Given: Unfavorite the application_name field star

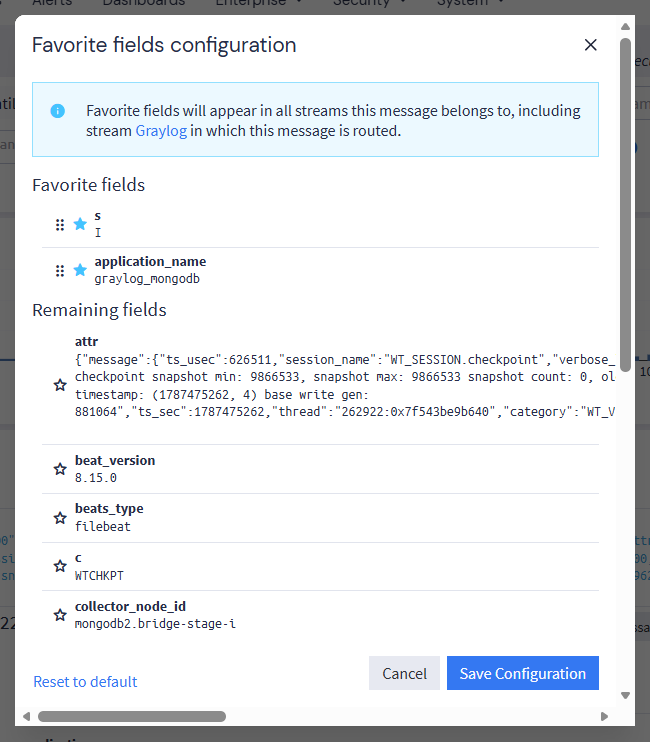Looking at the screenshot, I should tap(80, 270).
